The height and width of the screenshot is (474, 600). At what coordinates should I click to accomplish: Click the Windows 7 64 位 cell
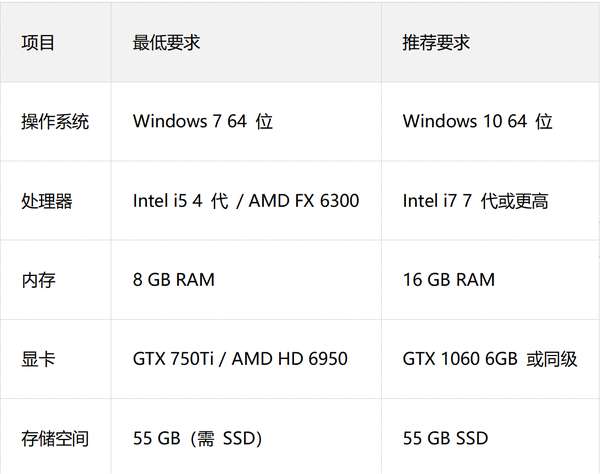click(203, 122)
